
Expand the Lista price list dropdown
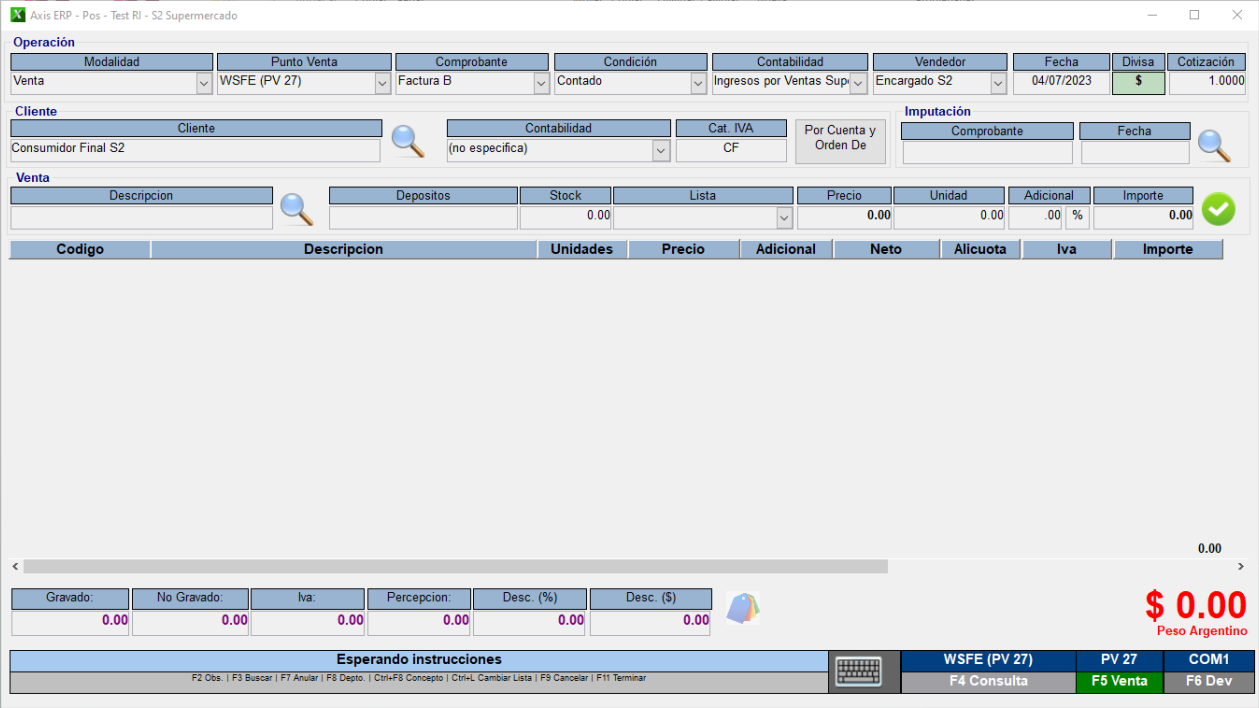(x=783, y=216)
